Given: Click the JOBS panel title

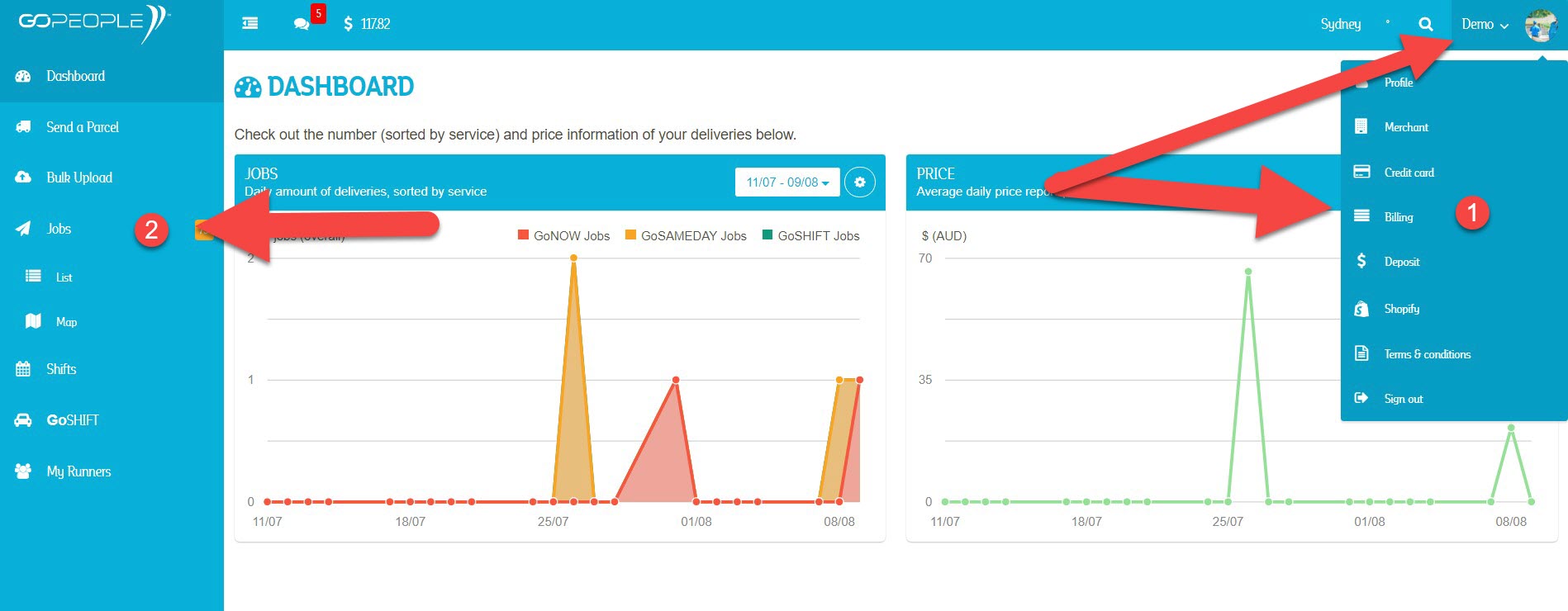Looking at the screenshot, I should coord(261,174).
